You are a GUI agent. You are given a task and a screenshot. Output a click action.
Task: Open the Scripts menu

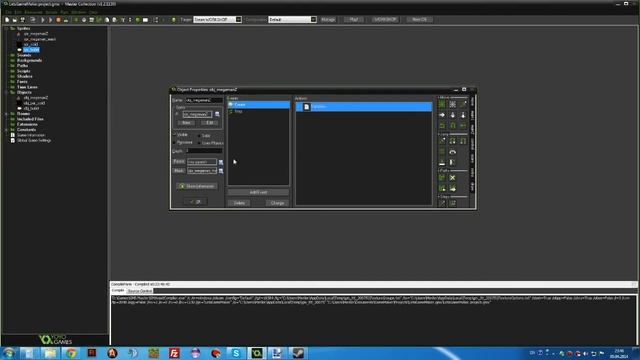51,12
